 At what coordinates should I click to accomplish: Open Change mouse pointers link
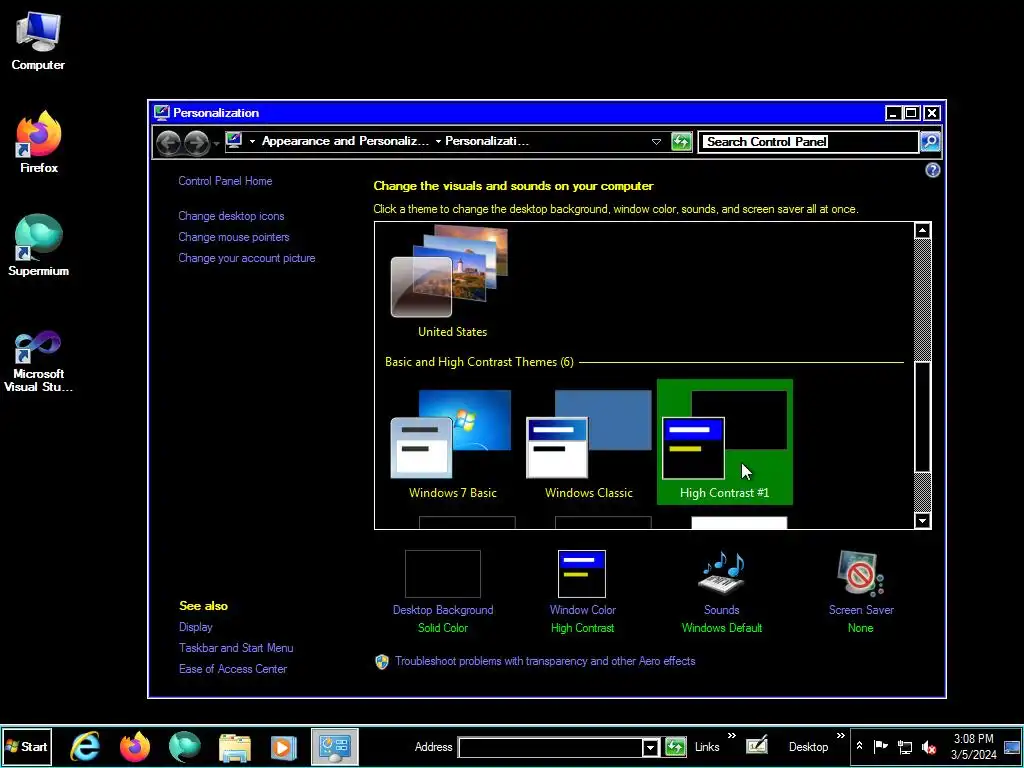[234, 237]
